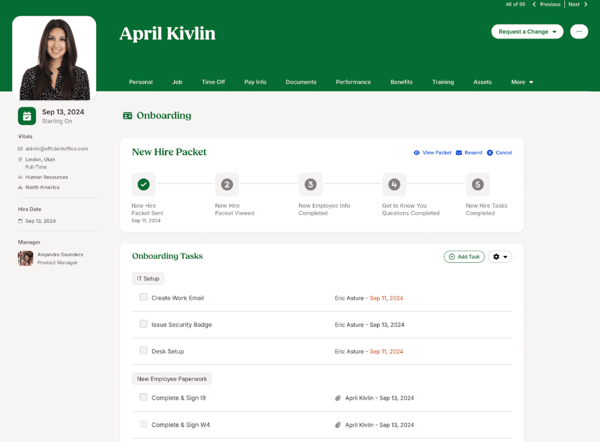
Task: Check the Create Work Email task
Action: 143,297
